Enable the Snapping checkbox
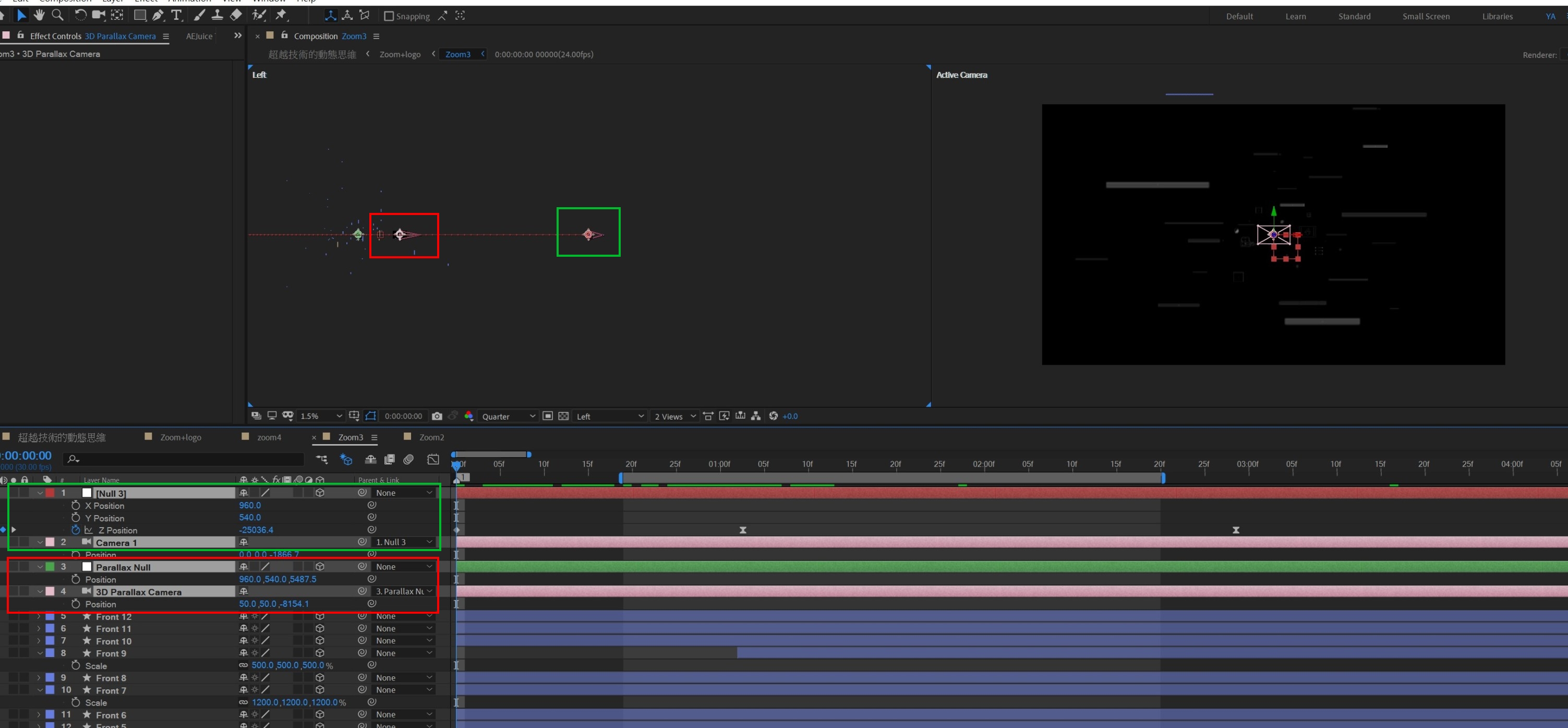This screenshot has height=728, width=1568. point(389,17)
